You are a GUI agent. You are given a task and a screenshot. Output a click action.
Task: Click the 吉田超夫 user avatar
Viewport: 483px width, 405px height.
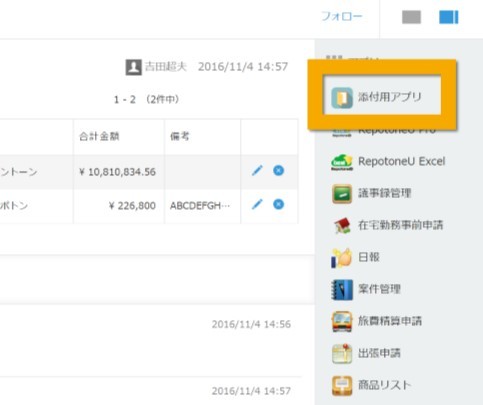pyautogui.click(x=134, y=67)
